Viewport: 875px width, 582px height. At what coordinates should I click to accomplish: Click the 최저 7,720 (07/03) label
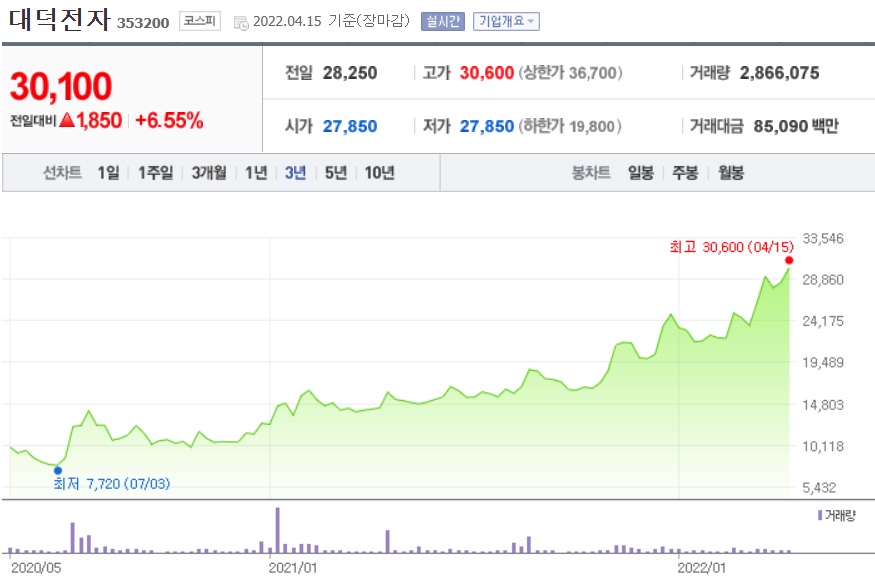(112, 484)
